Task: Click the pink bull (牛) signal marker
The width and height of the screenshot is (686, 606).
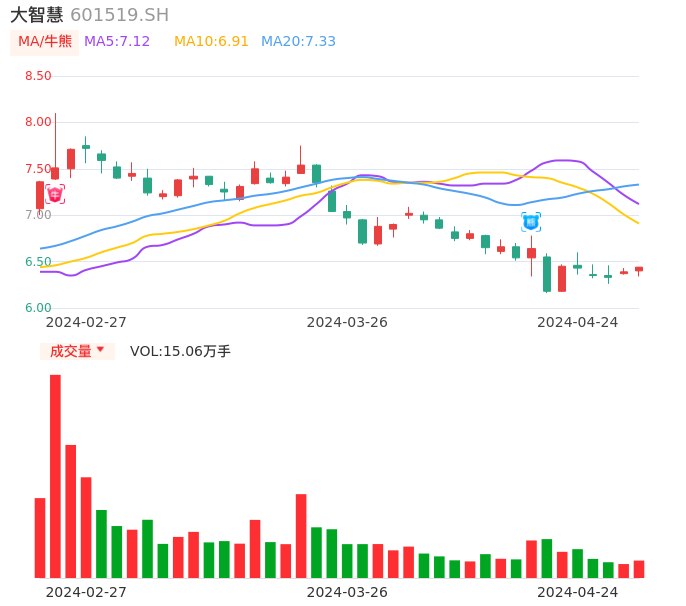Action: pos(55,194)
